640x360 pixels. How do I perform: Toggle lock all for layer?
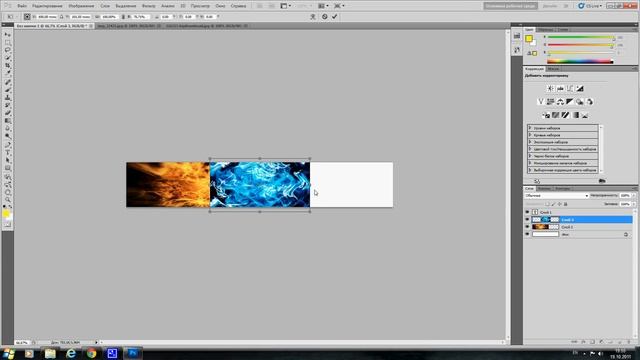(x=566, y=204)
